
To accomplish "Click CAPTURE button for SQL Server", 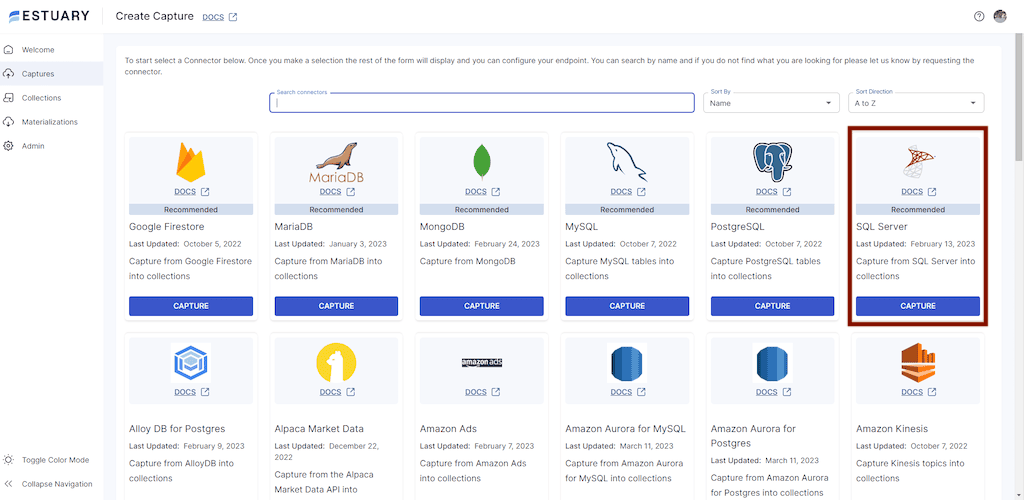I will tap(918, 306).
